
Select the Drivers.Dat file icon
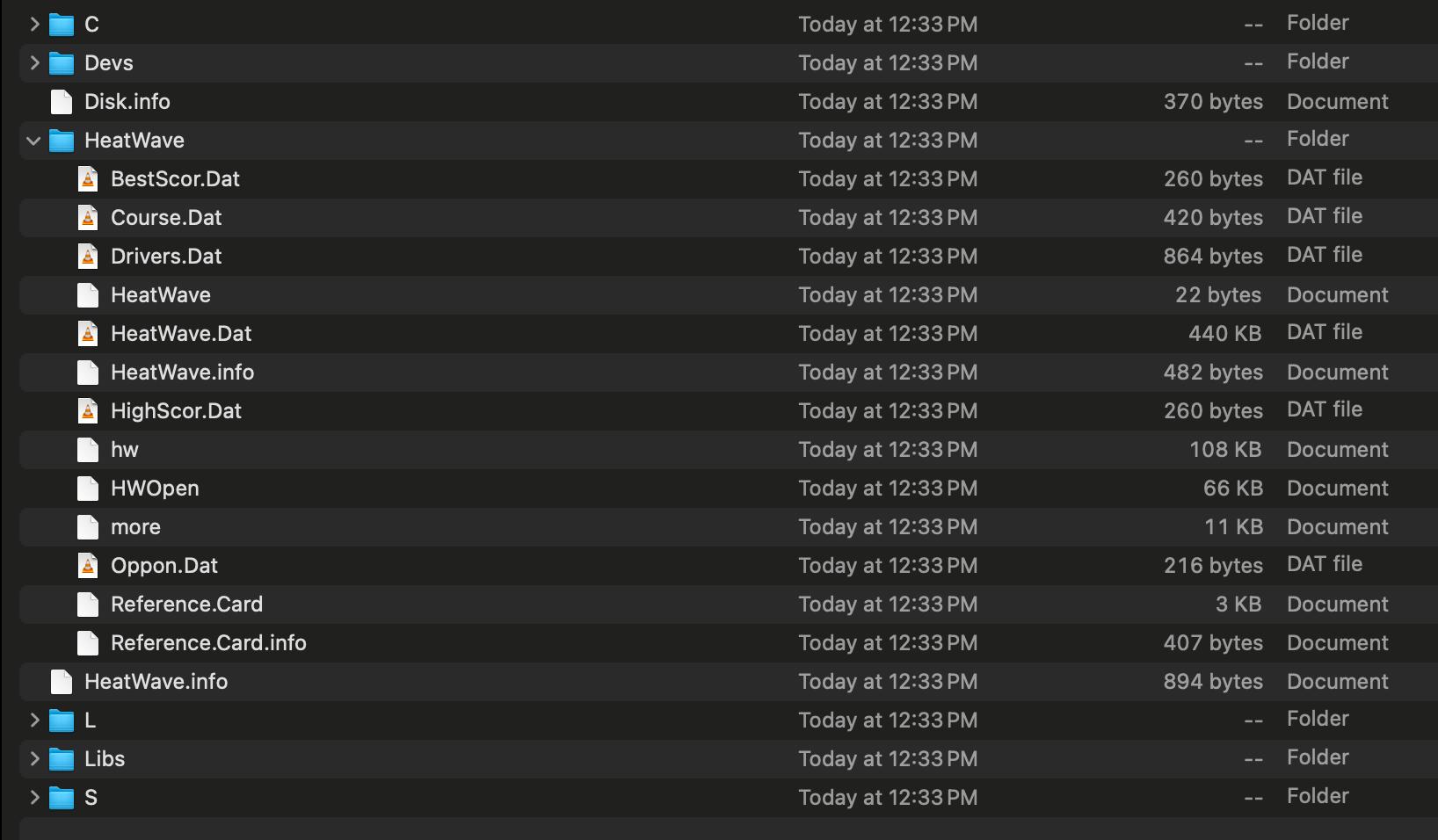click(88, 257)
